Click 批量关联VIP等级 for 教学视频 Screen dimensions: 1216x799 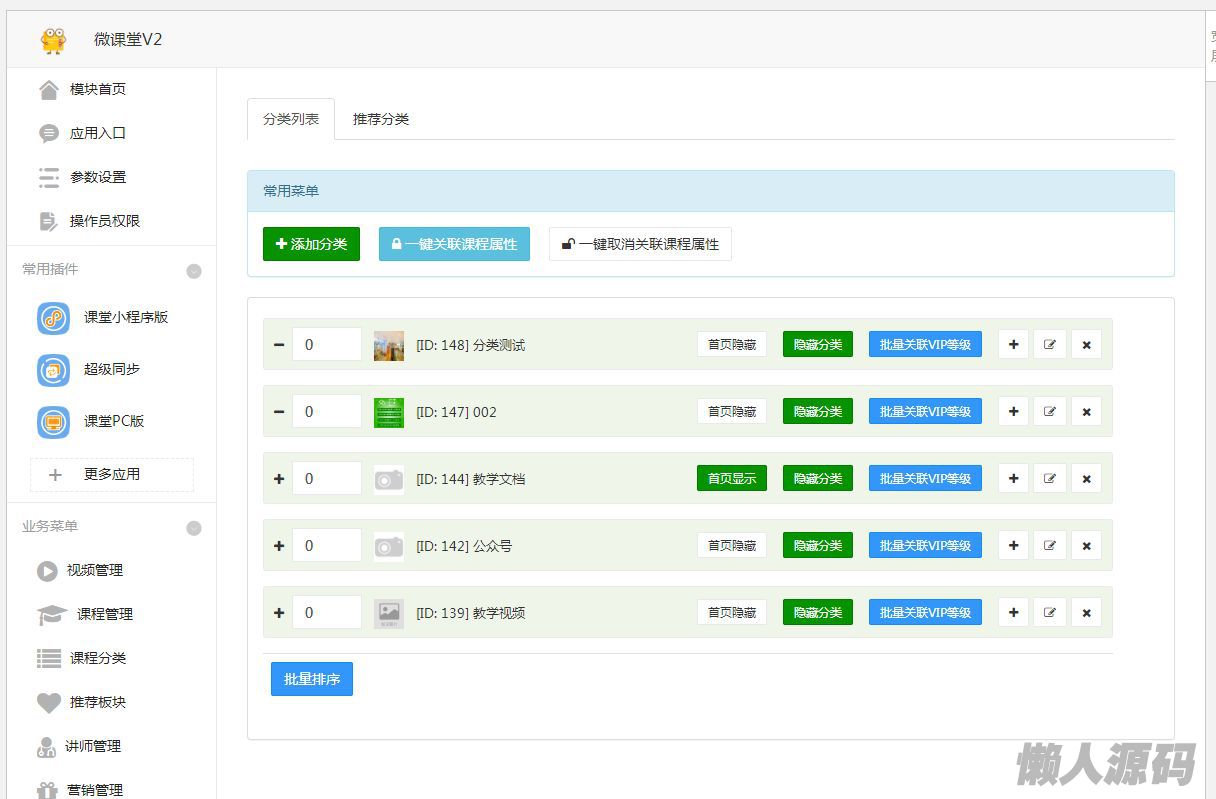(925, 613)
